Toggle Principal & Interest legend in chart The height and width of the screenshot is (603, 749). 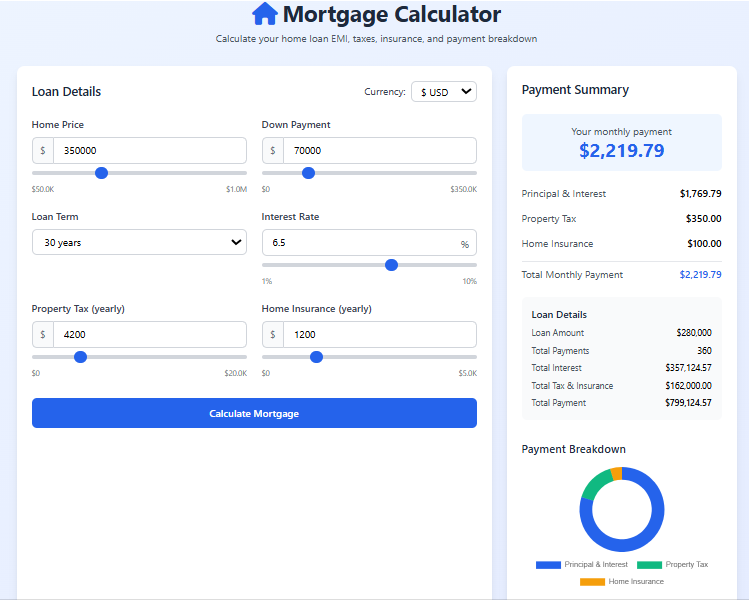point(582,565)
